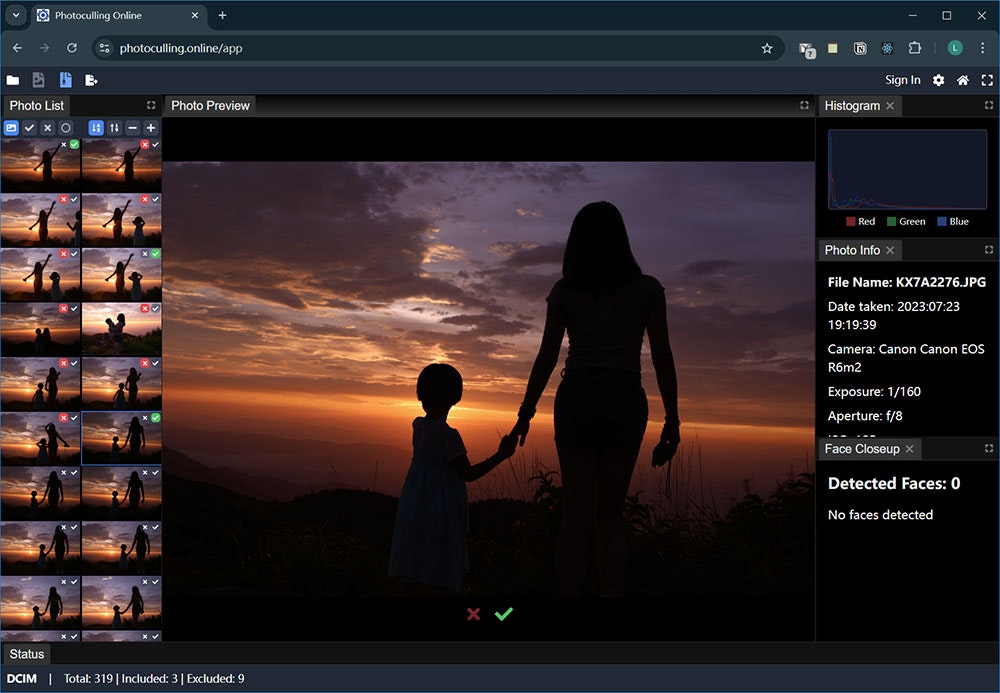The image size is (1000, 693).
Task: Select the Status tab
Action: tap(27, 654)
